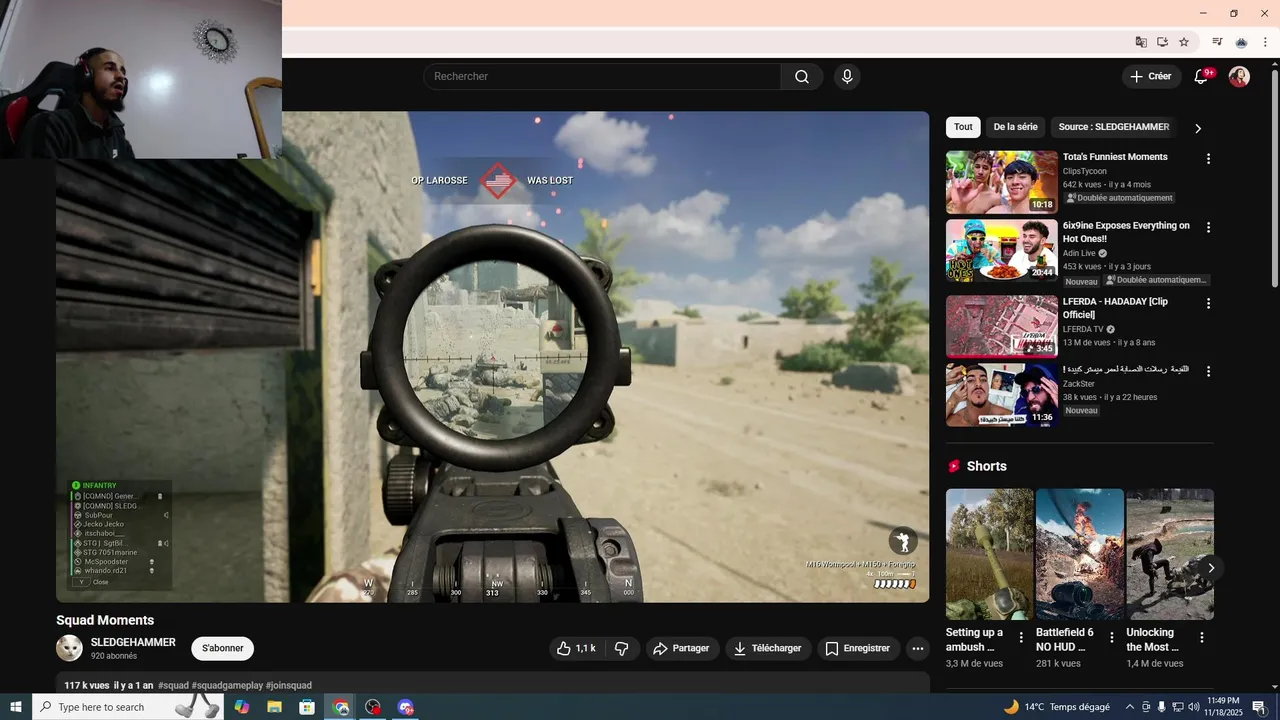
Task: Click the install app icon in address bar
Action: pos(1162,42)
